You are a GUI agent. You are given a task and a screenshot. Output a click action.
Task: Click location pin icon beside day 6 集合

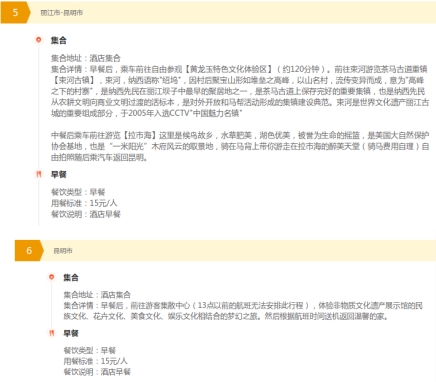51,277
